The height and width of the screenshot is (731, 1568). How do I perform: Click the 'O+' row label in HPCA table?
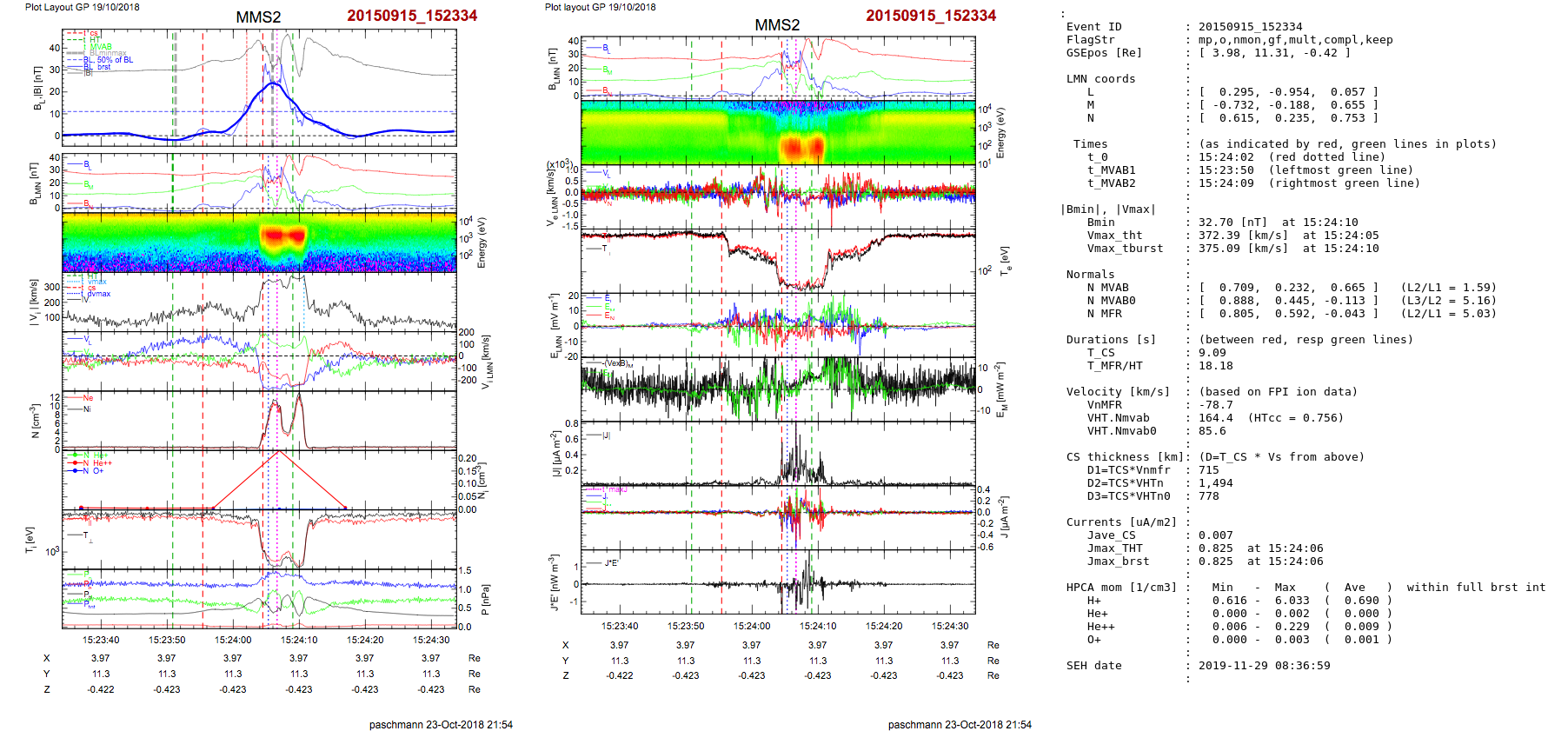click(x=1094, y=640)
